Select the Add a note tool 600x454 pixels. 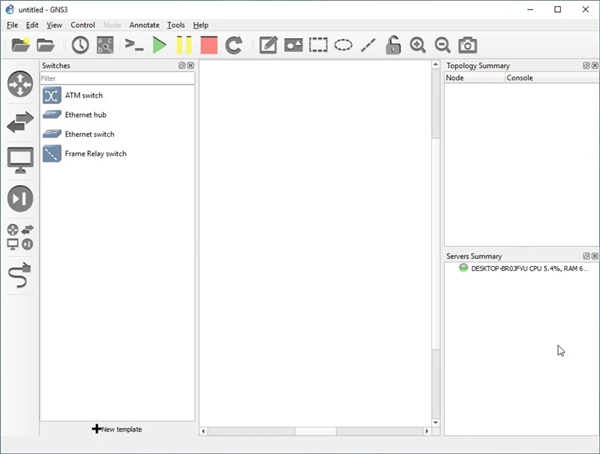(268, 45)
